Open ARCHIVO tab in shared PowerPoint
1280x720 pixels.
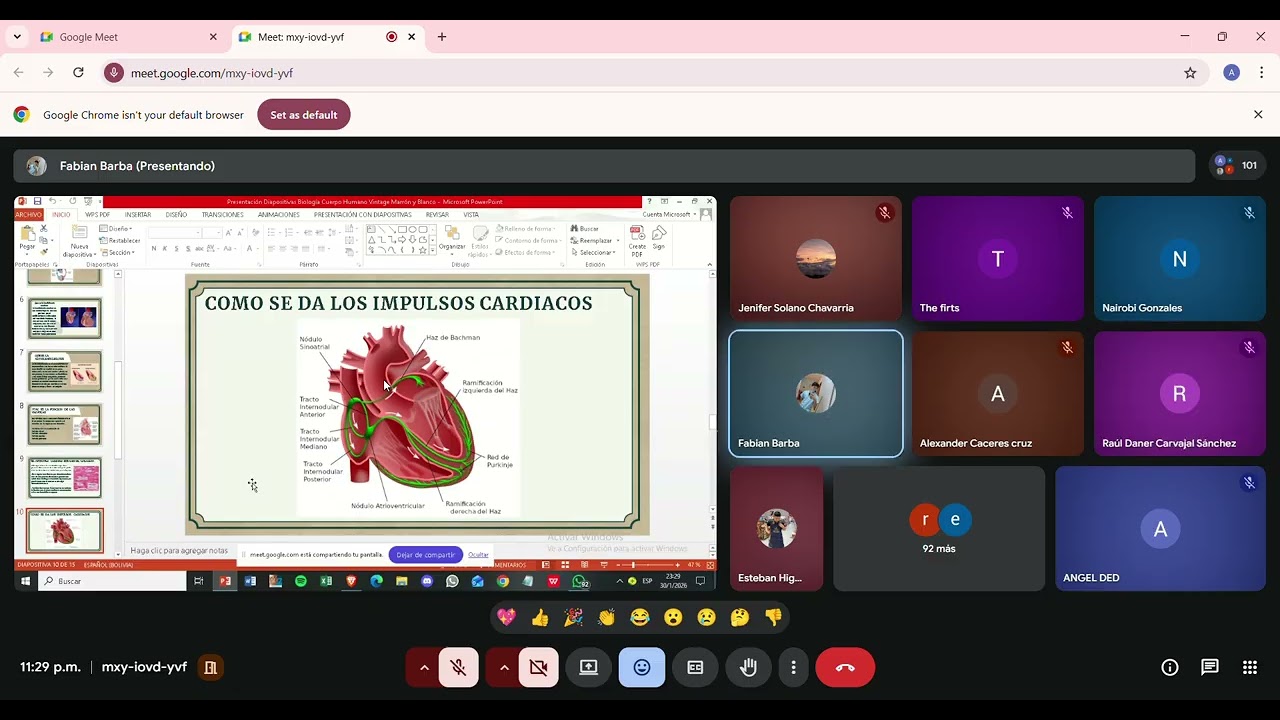click(x=29, y=214)
